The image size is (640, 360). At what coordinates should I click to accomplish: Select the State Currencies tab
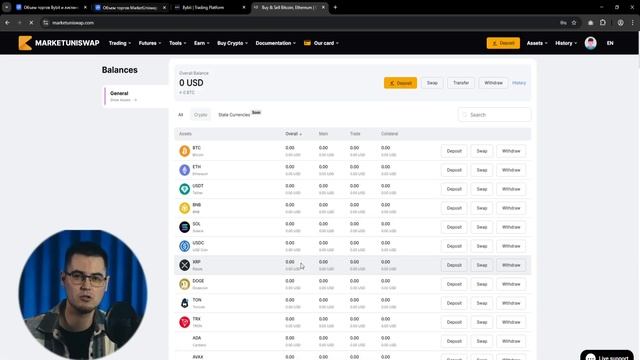pyautogui.click(x=234, y=115)
